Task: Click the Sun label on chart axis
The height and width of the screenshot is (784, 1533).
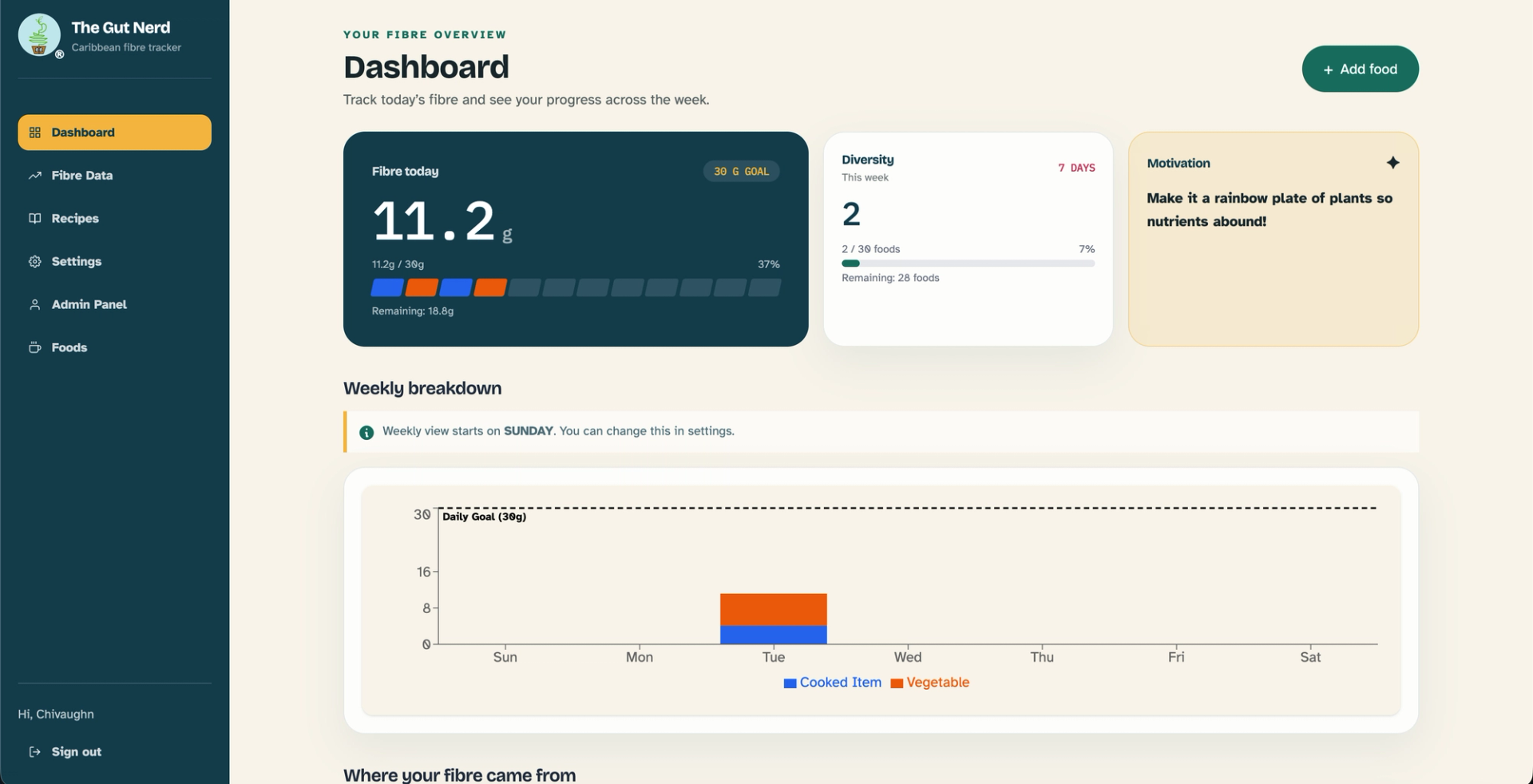Action: click(x=505, y=657)
